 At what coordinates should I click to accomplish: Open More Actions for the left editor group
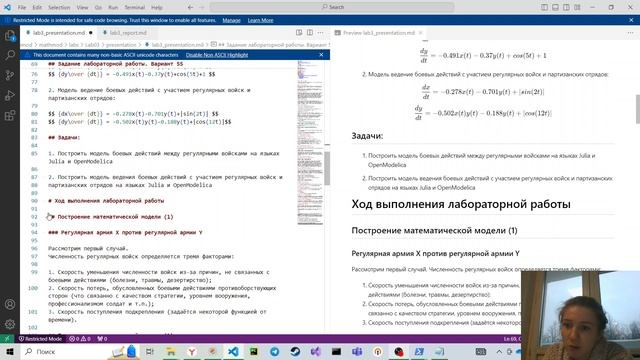320,33
